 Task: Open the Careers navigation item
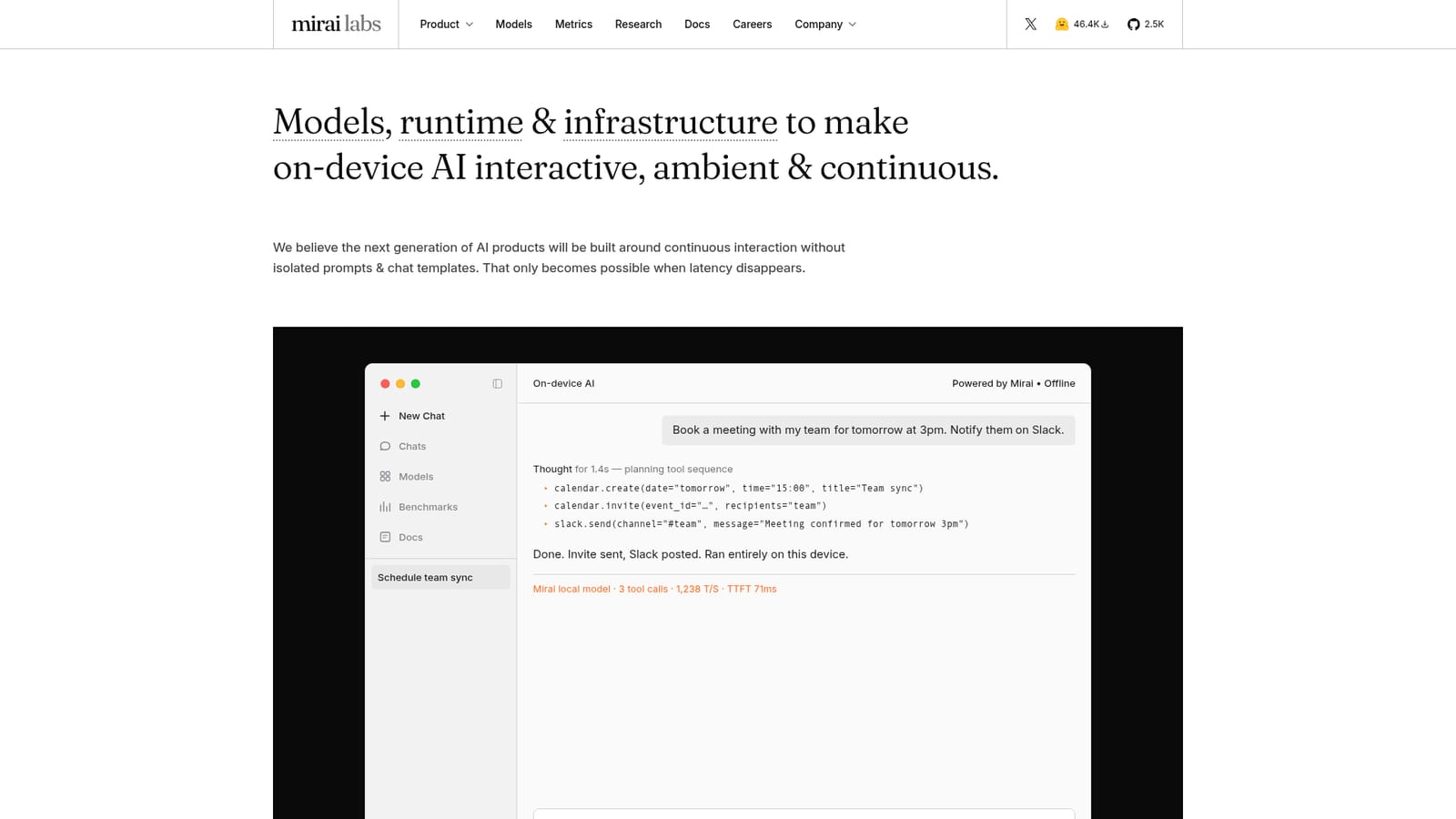pyautogui.click(x=753, y=25)
